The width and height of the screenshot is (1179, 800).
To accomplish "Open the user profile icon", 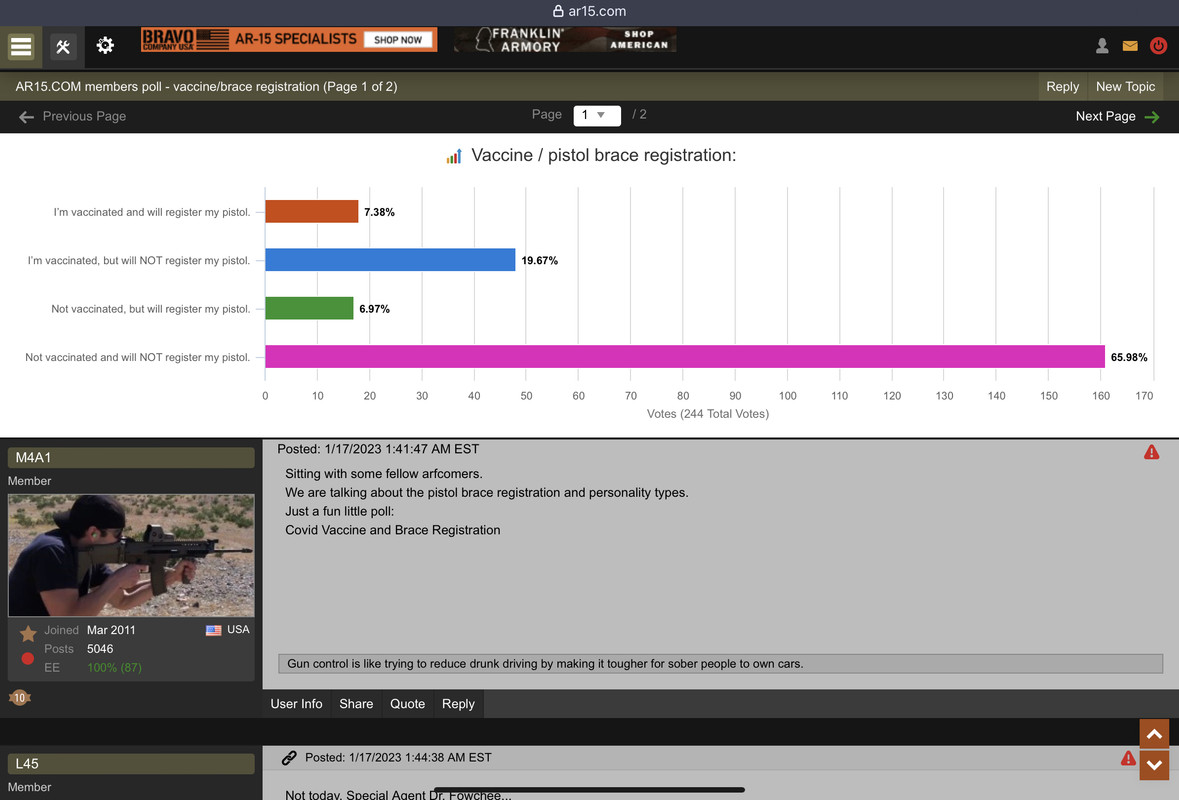I will tap(1102, 46).
